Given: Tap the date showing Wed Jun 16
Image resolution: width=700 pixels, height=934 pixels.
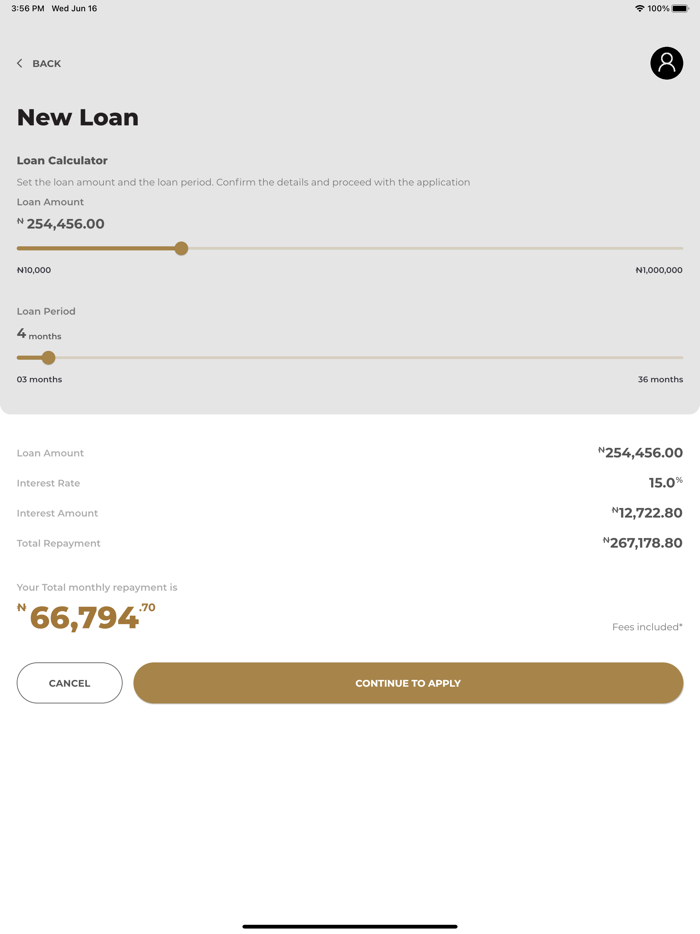Looking at the screenshot, I should 75,8.
